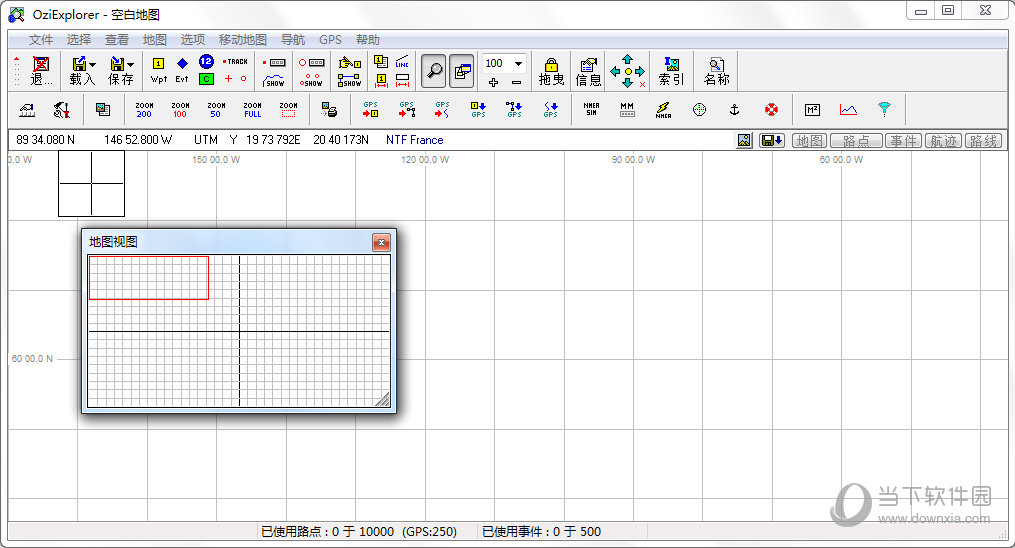
Task: Open the zoom percentage 100 dropdown
Action: point(518,63)
